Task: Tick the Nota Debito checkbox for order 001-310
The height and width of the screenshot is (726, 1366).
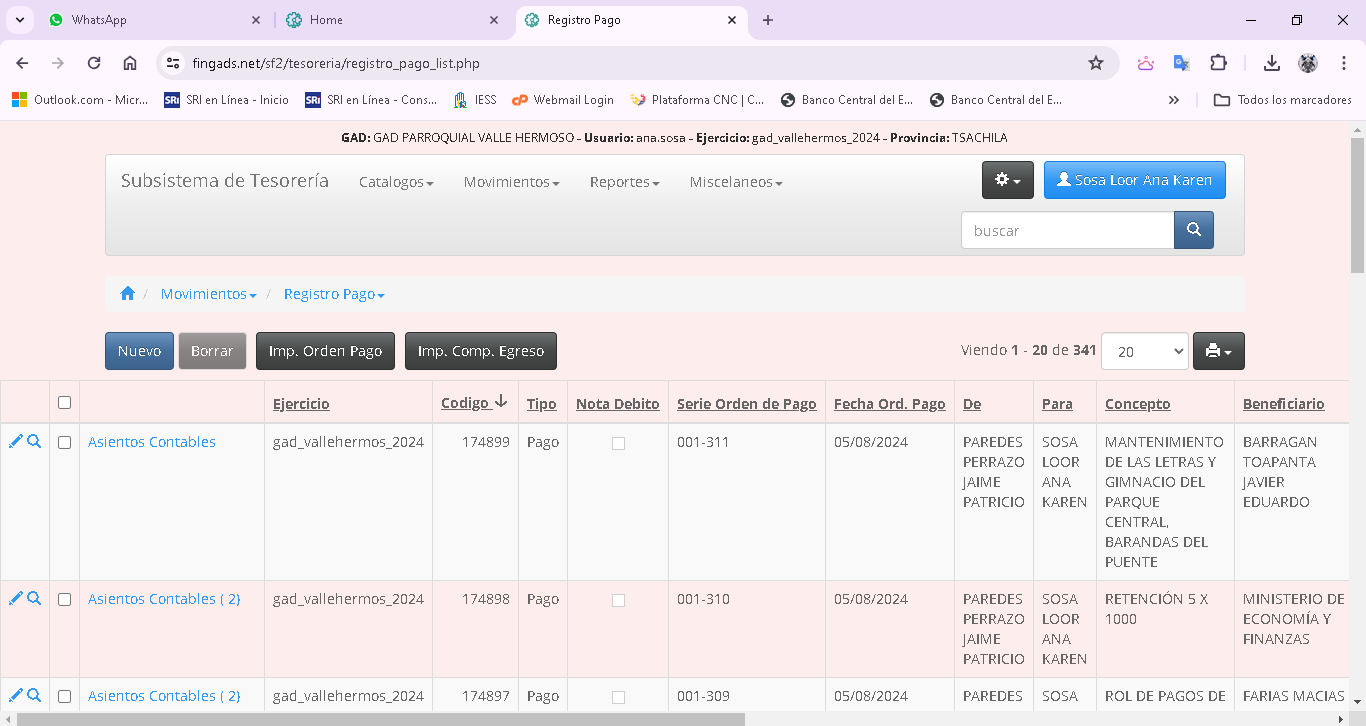Action: click(x=618, y=600)
